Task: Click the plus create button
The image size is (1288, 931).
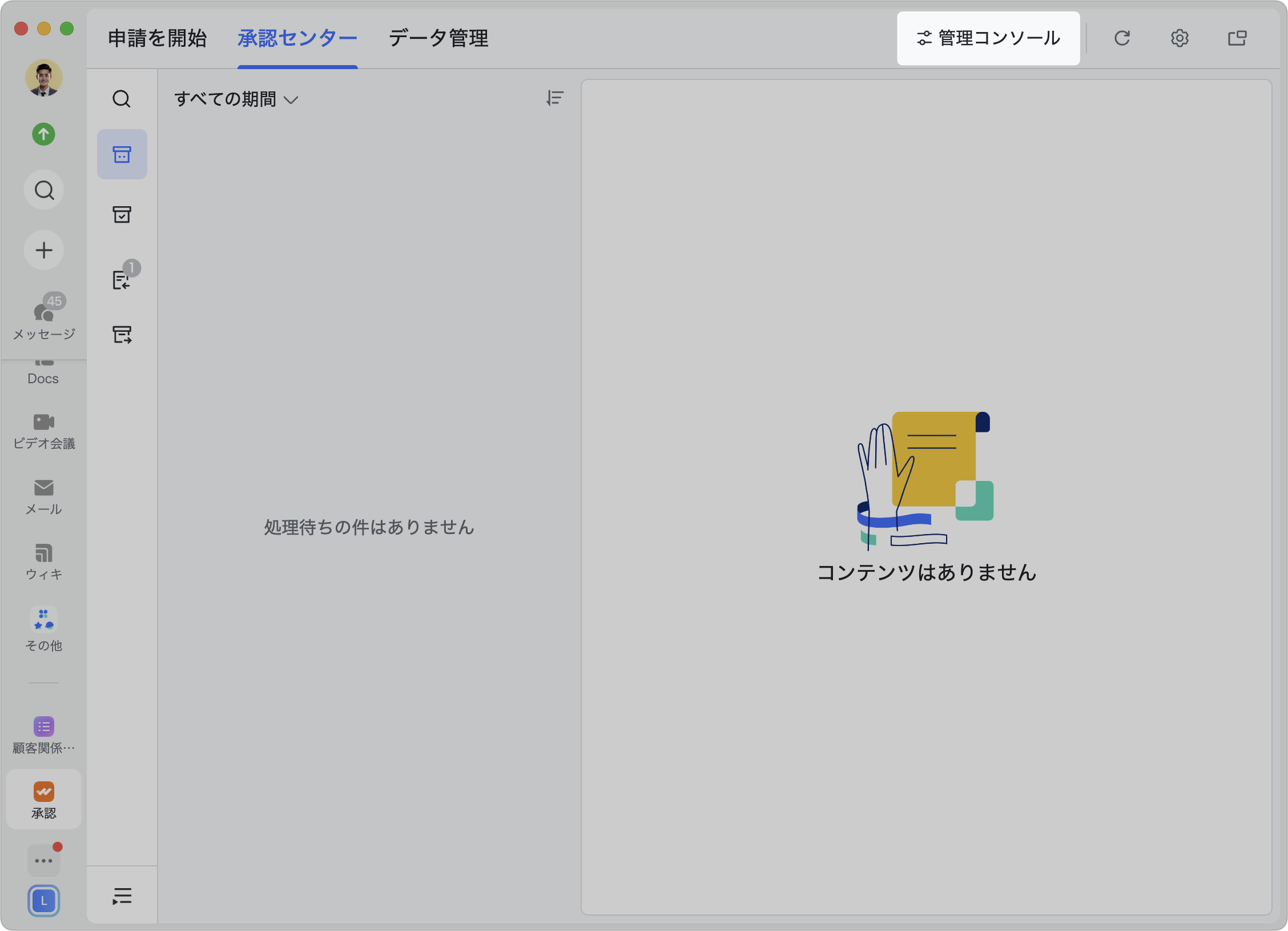Action: click(x=44, y=250)
